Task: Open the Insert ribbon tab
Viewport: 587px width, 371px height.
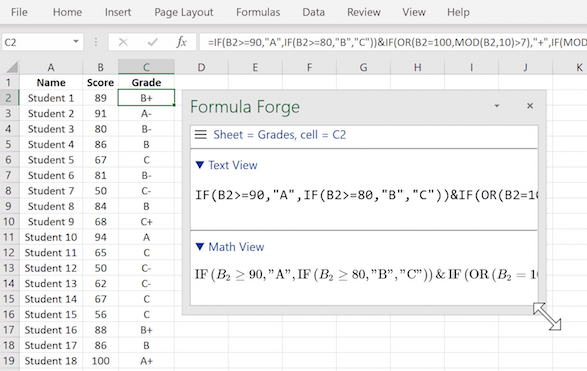Action: [x=118, y=12]
